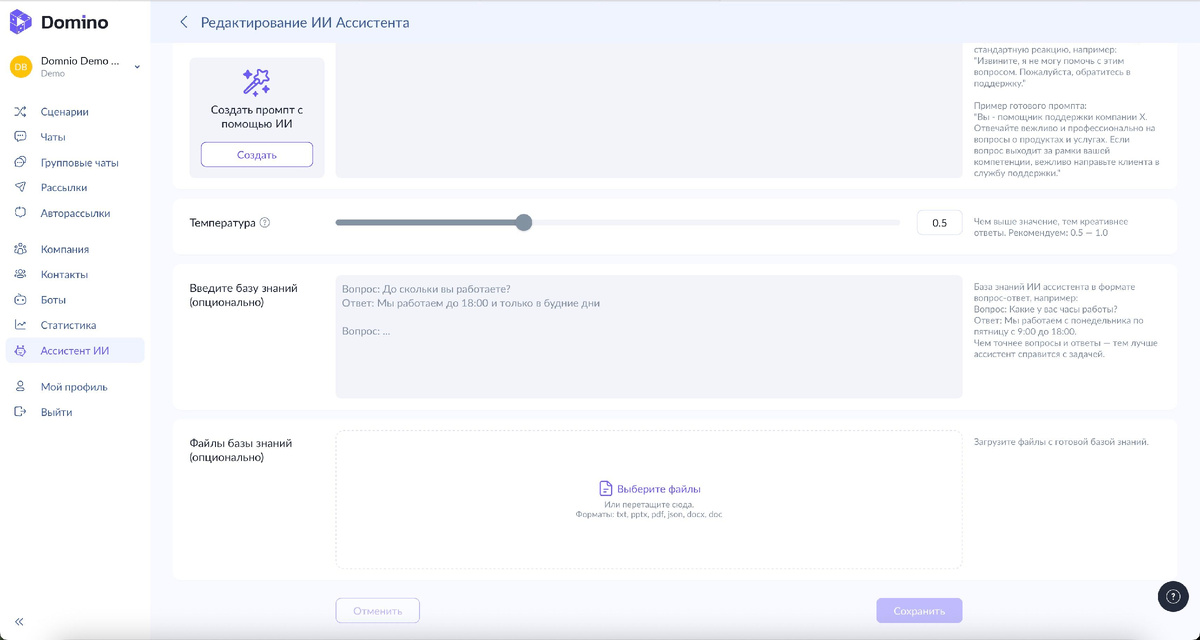
Task: Open Рассылки using the paper plane icon
Action: (22, 187)
